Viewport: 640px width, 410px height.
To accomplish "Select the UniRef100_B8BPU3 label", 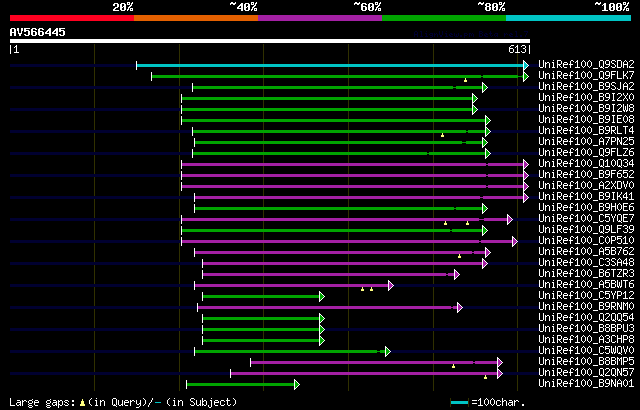I will tap(587, 329).
